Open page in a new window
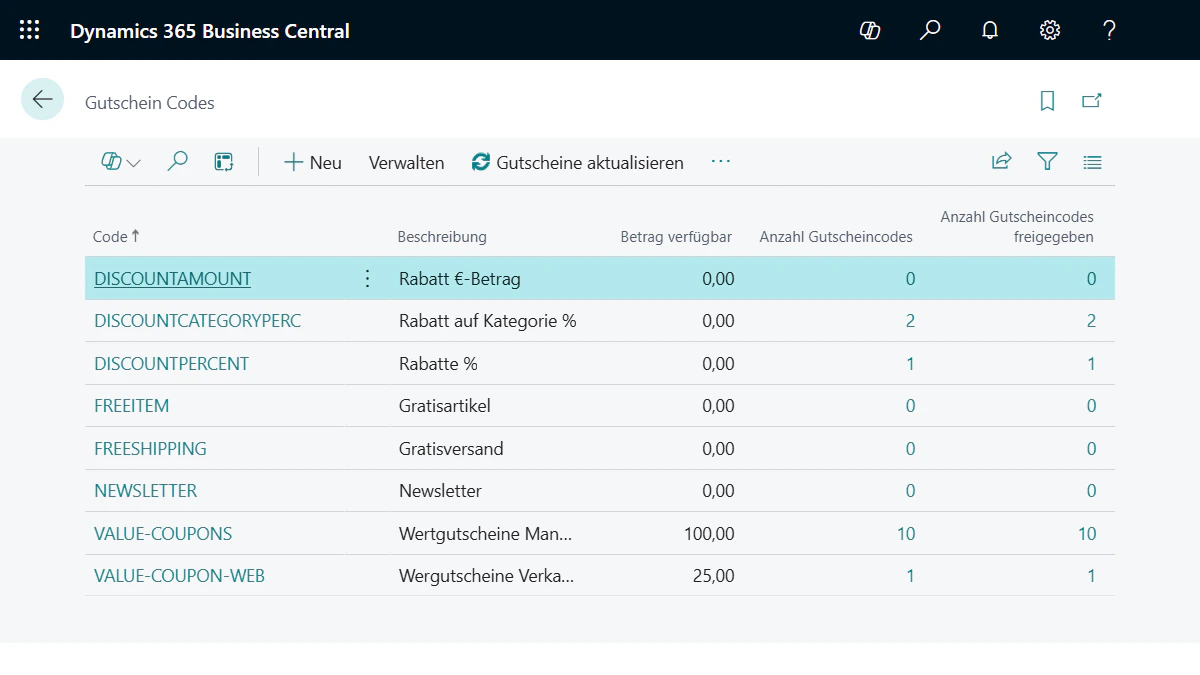1200x675 pixels. tap(1092, 101)
